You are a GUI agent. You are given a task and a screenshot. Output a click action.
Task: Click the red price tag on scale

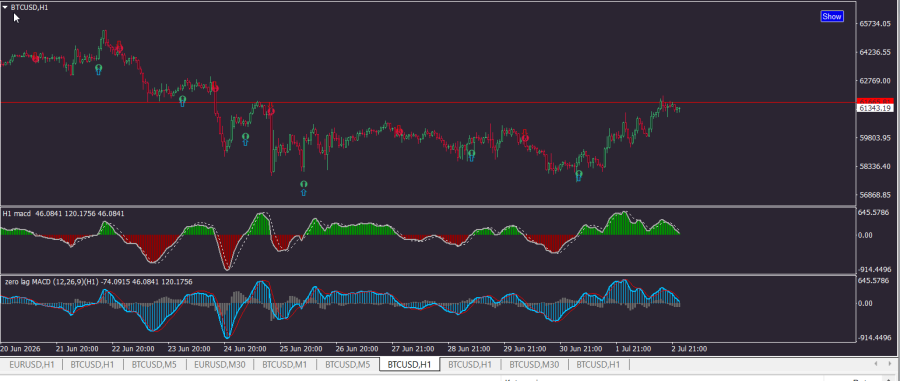tap(875, 101)
